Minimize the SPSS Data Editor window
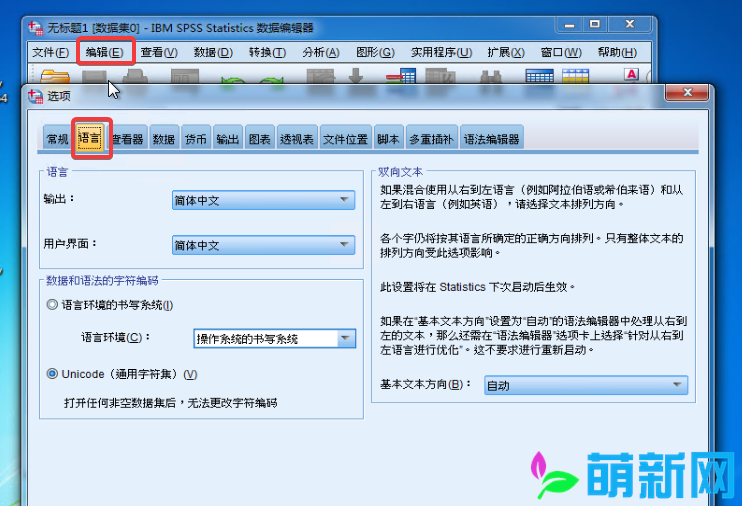Viewport: 742px width, 506px height. [x=569, y=25]
